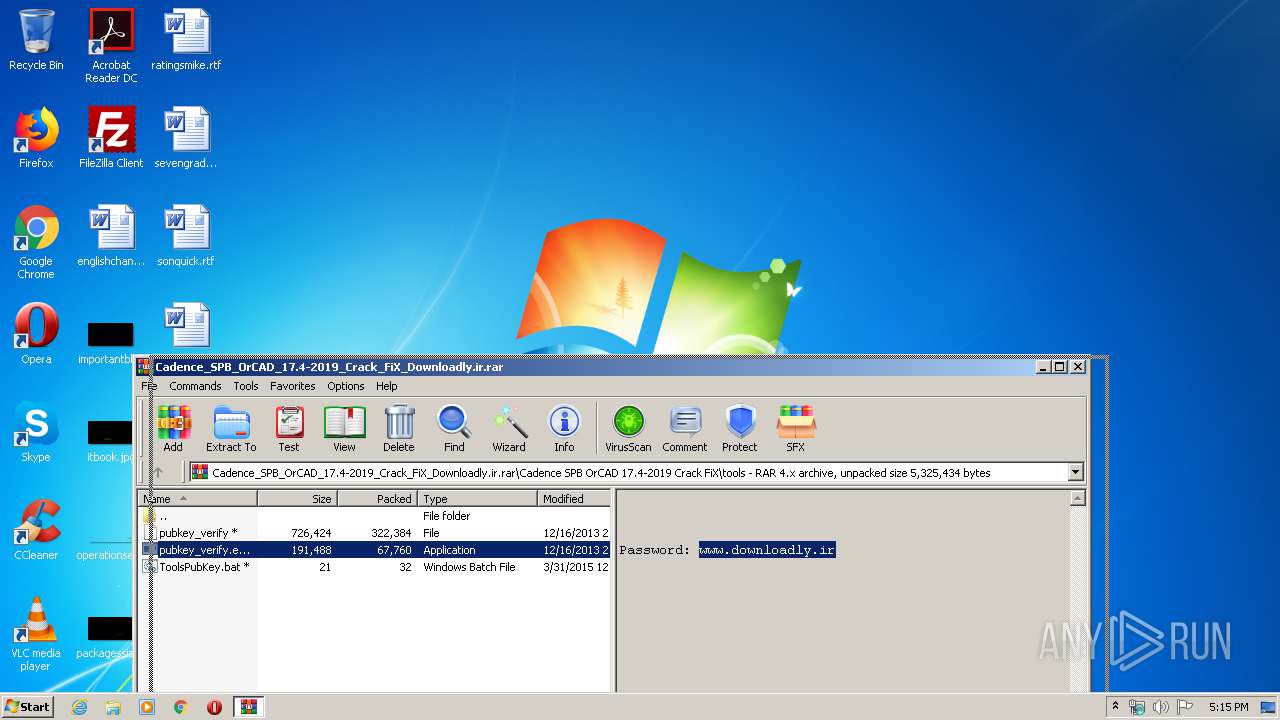
Task: Launch the Wizard tool
Action: pyautogui.click(x=509, y=429)
